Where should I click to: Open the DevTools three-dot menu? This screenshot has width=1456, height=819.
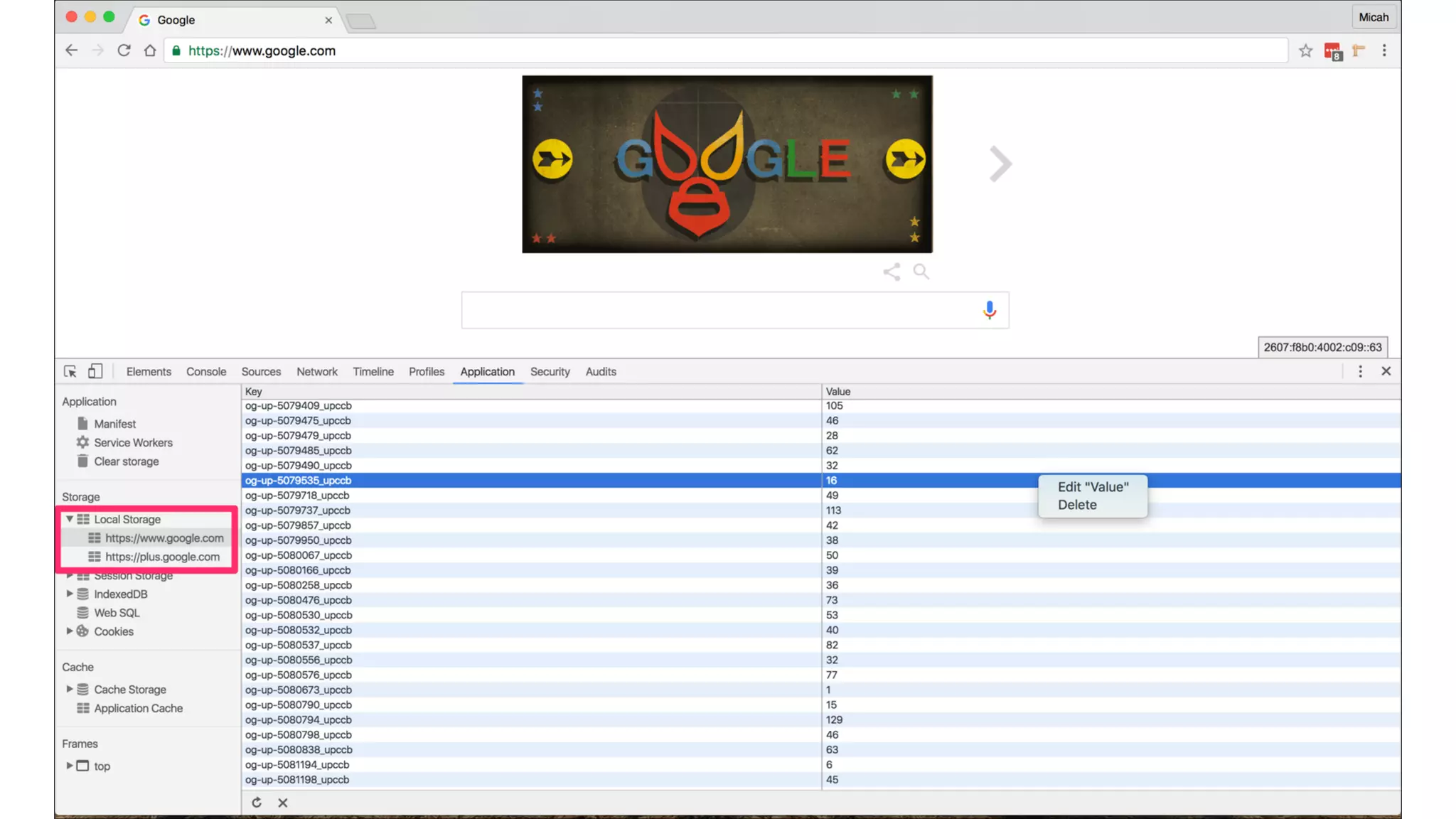tap(1360, 371)
